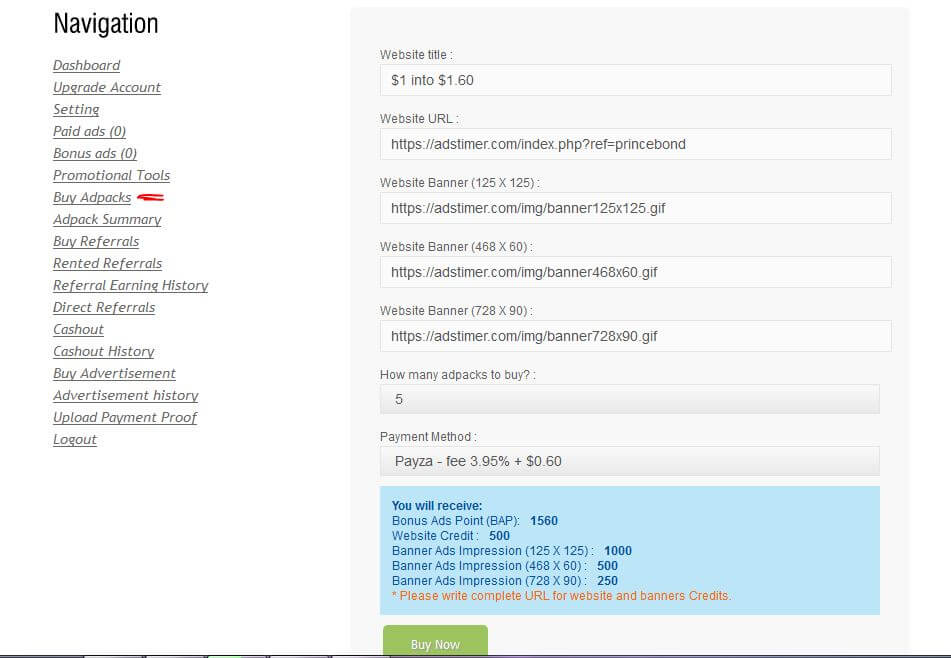
Task: Focus the Website URL text field
Action: click(x=635, y=144)
